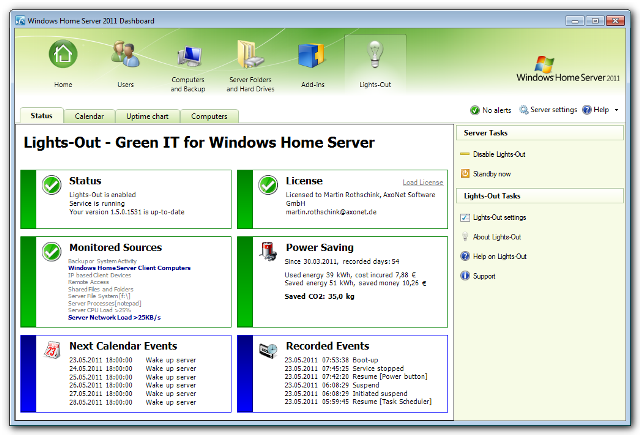The width and height of the screenshot is (640, 435).
Task: Select the 07:53:38 Boot-up recorded event
Action: [x=331, y=360]
